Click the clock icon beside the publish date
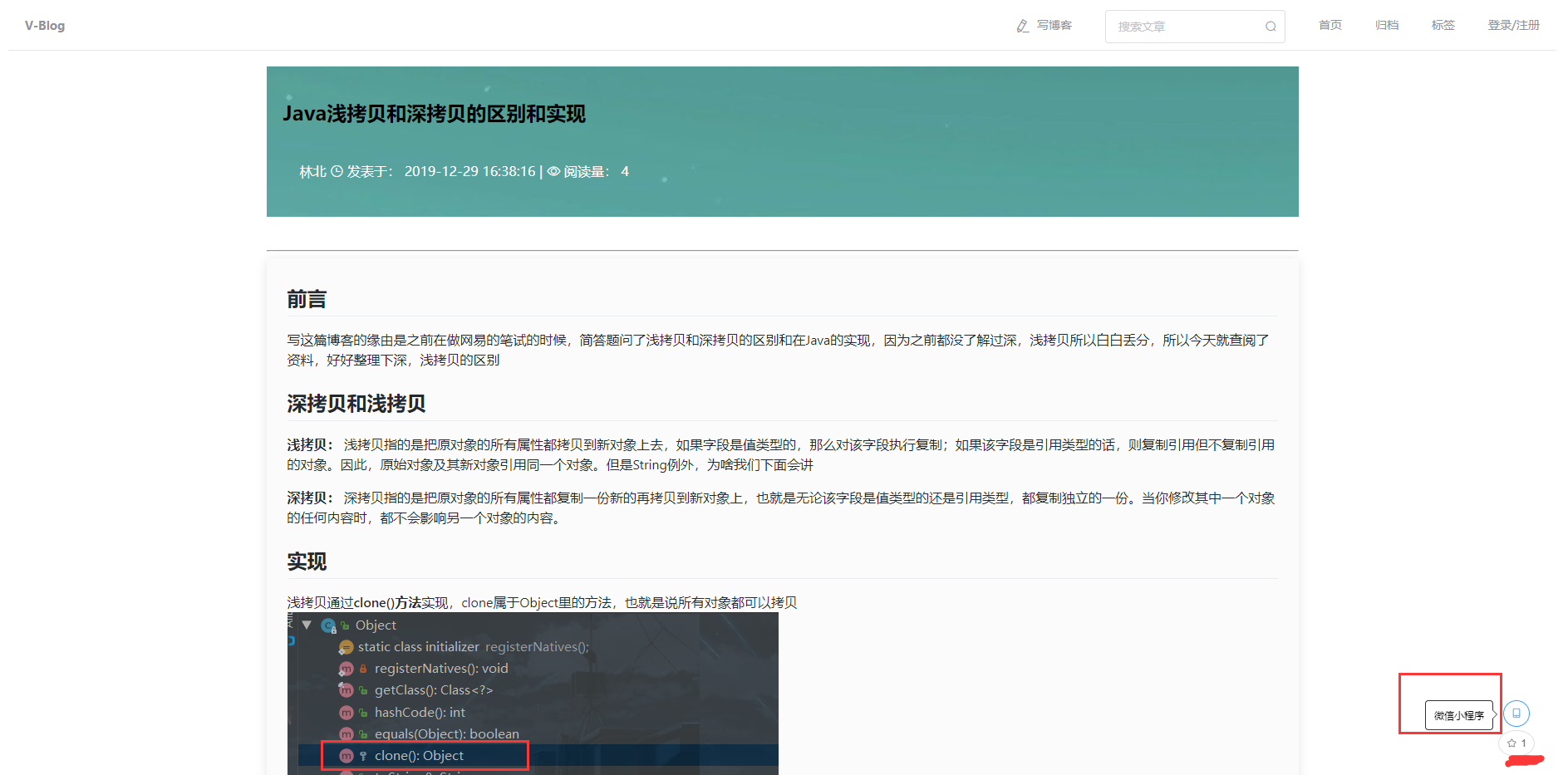The width and height of the screenshot is (1568, 775). (x=336, y=171)
